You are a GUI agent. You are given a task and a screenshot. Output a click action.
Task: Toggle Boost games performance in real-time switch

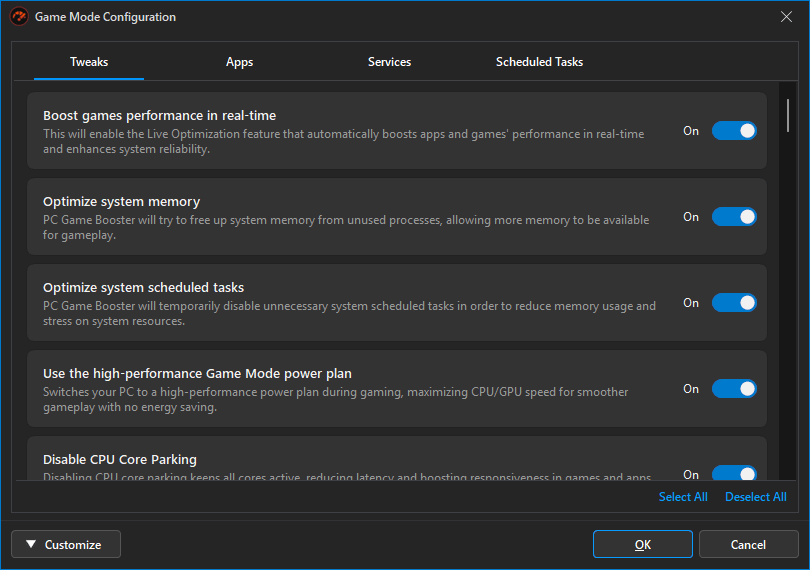coord(734,131)
